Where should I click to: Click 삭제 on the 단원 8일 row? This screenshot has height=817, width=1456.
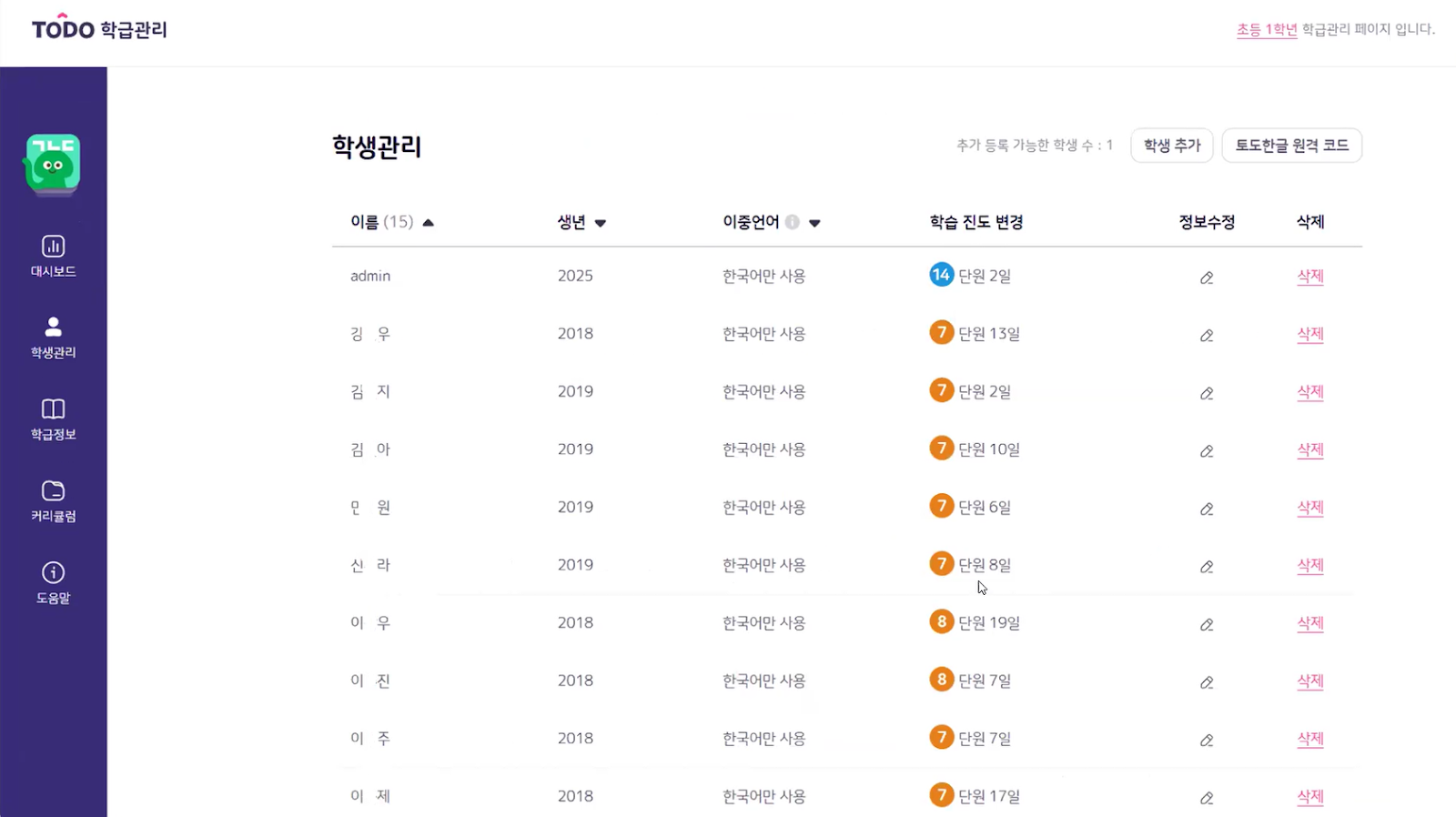(x=1309, y=565)
